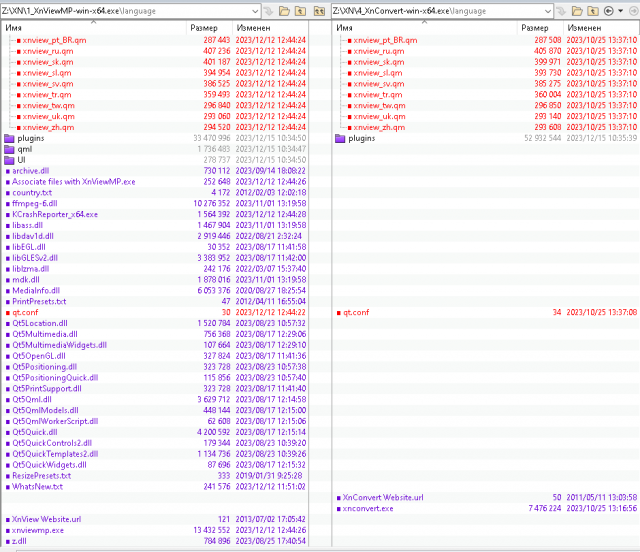Screen dimensions: 640x552
Task: Sort left pane by Размер column
Action: (209, 28)
